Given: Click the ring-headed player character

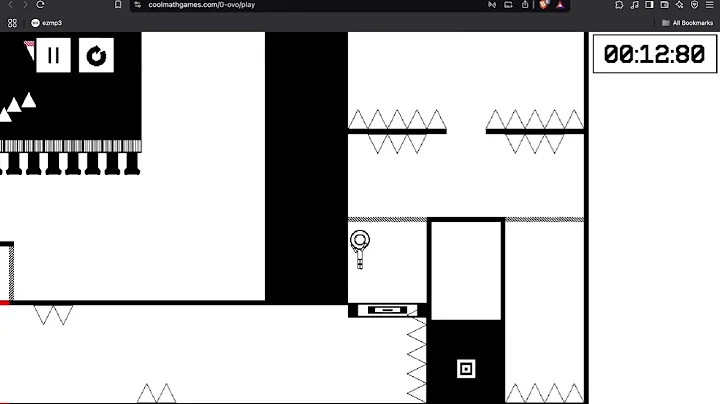Looking at the screenshot, I should 360,249.
